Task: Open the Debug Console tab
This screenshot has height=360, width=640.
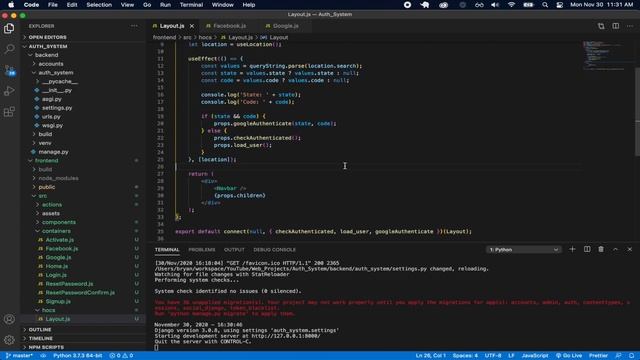Action: [274, 249]
